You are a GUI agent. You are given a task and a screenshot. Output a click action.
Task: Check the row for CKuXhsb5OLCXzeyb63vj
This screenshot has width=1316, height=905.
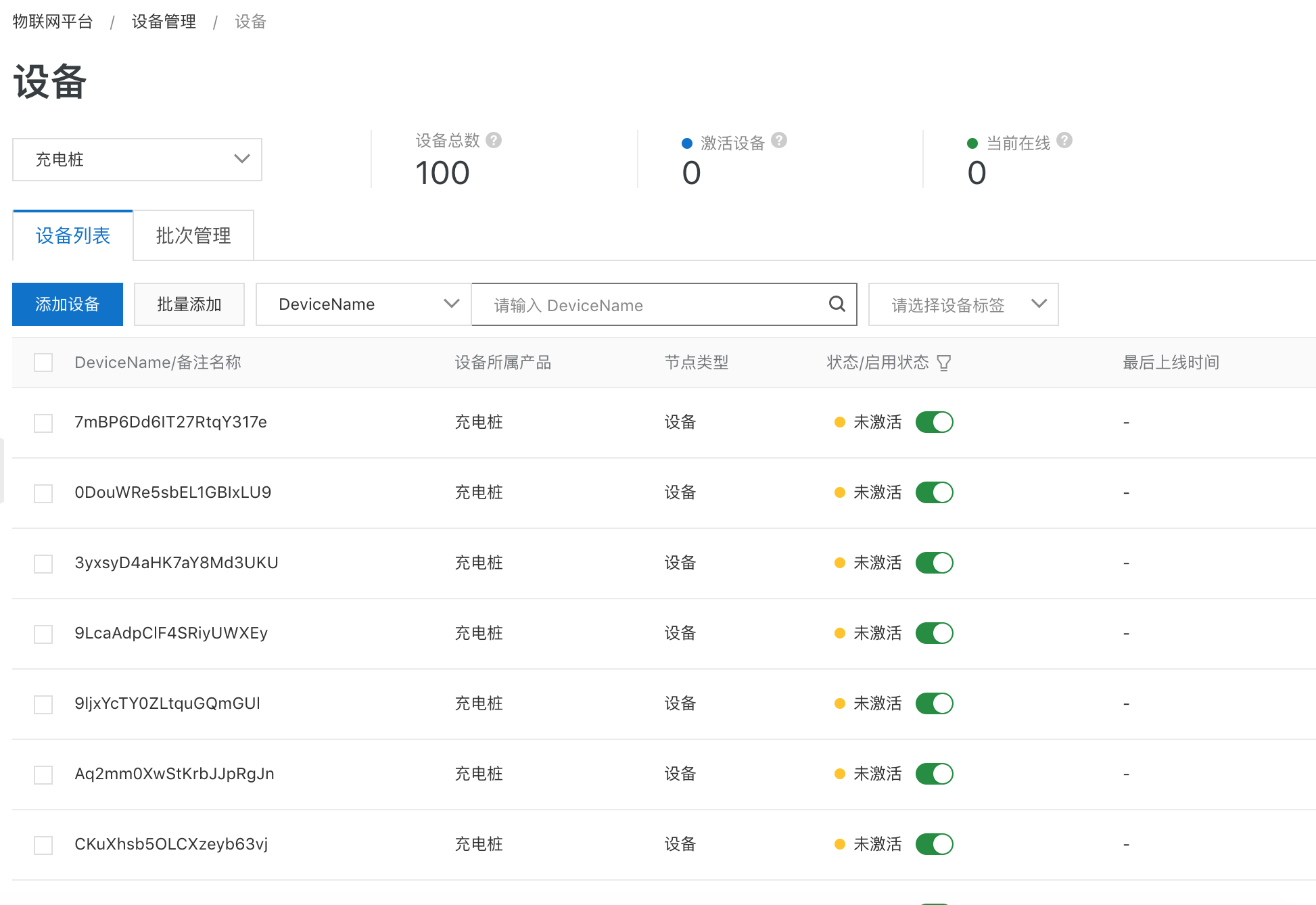point(43,845)
